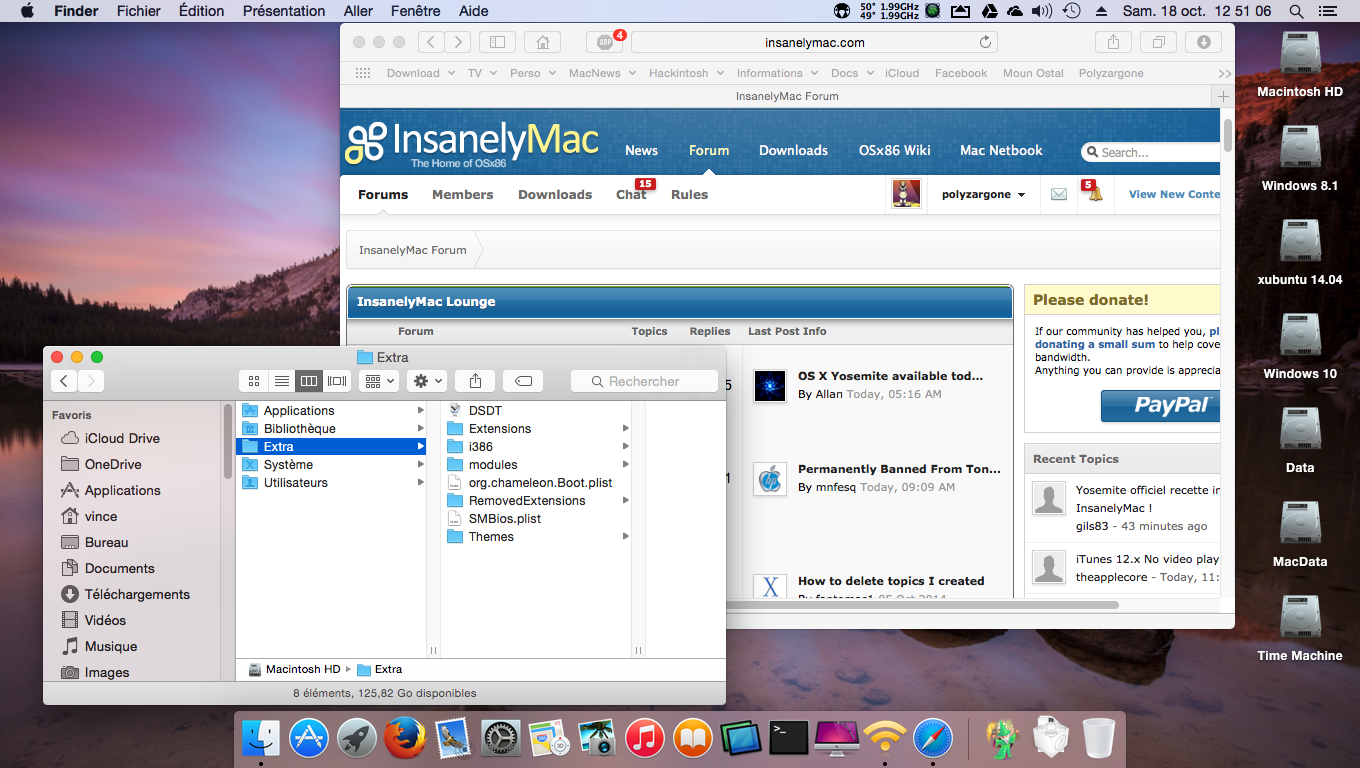The width and height of the screenshot is (1360, 768).
Task: Expand the polyzargone user menu
Action: coord(983,194)
